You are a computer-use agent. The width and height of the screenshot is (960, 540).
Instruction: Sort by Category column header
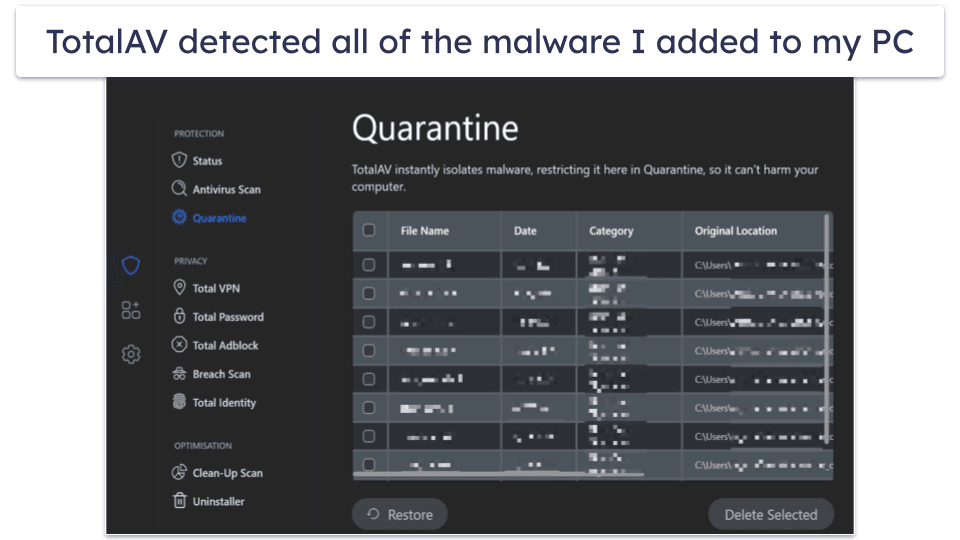pyautogui.click(x=611, y=231)
